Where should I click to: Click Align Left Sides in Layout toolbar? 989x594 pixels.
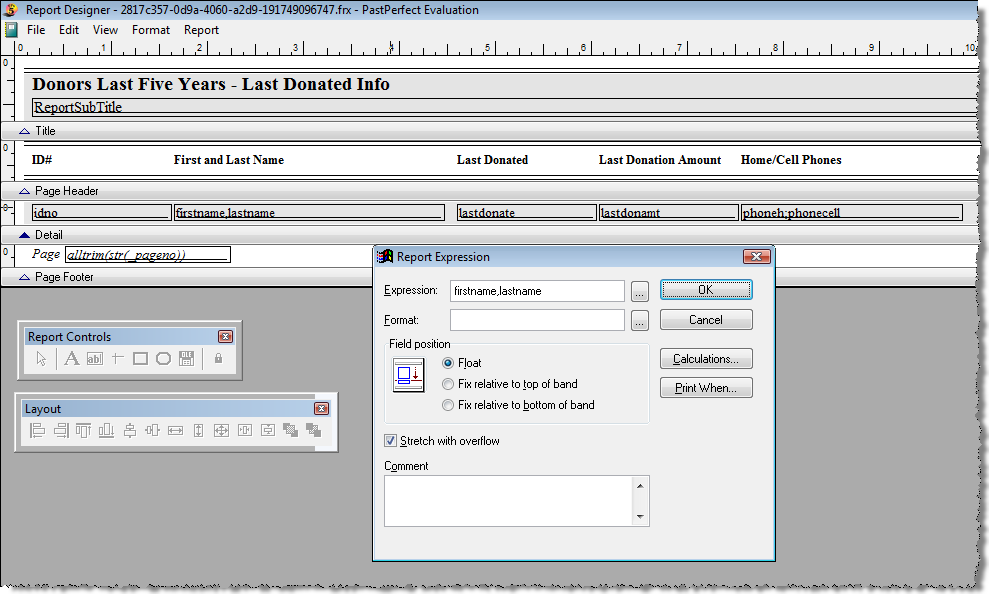tap(37, 430)
